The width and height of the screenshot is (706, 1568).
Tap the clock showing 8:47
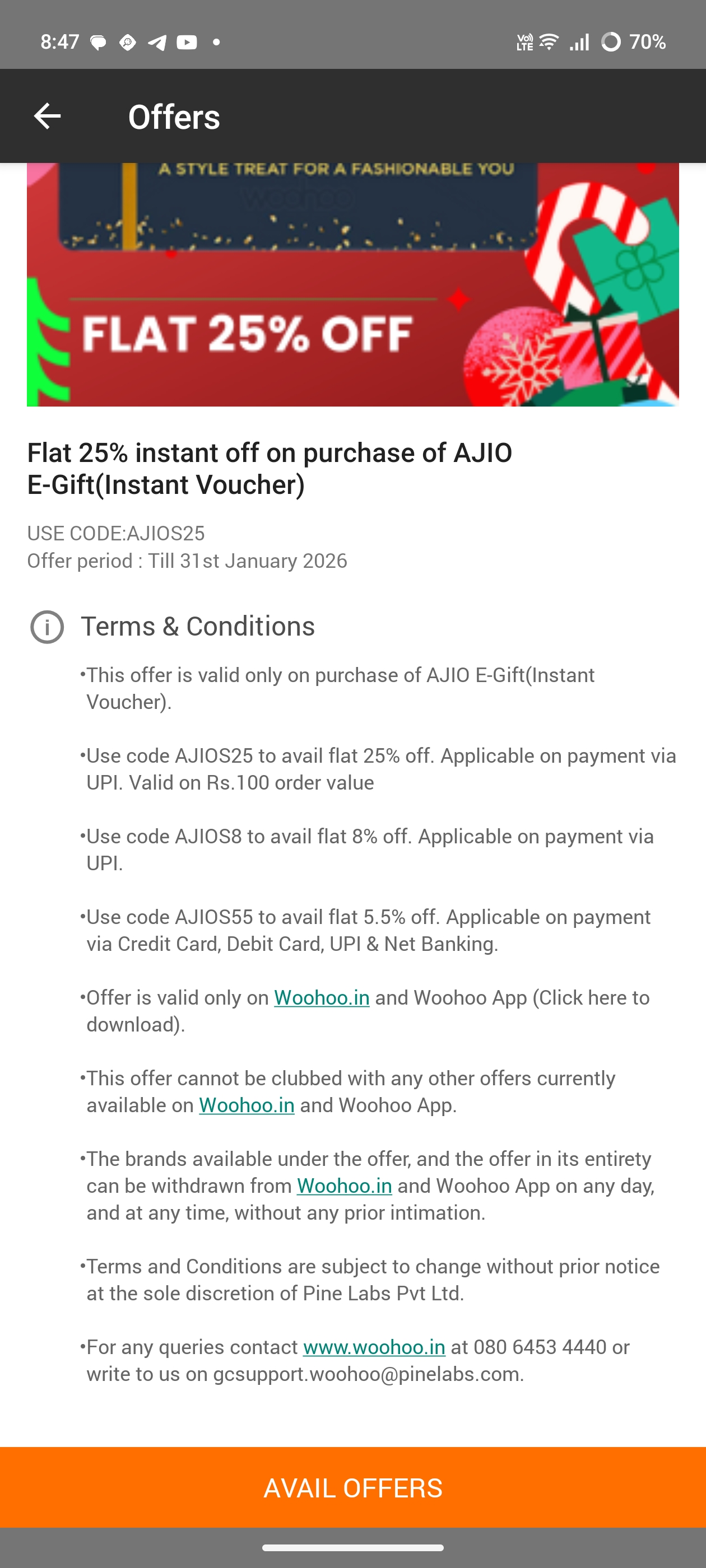[60, 42]
